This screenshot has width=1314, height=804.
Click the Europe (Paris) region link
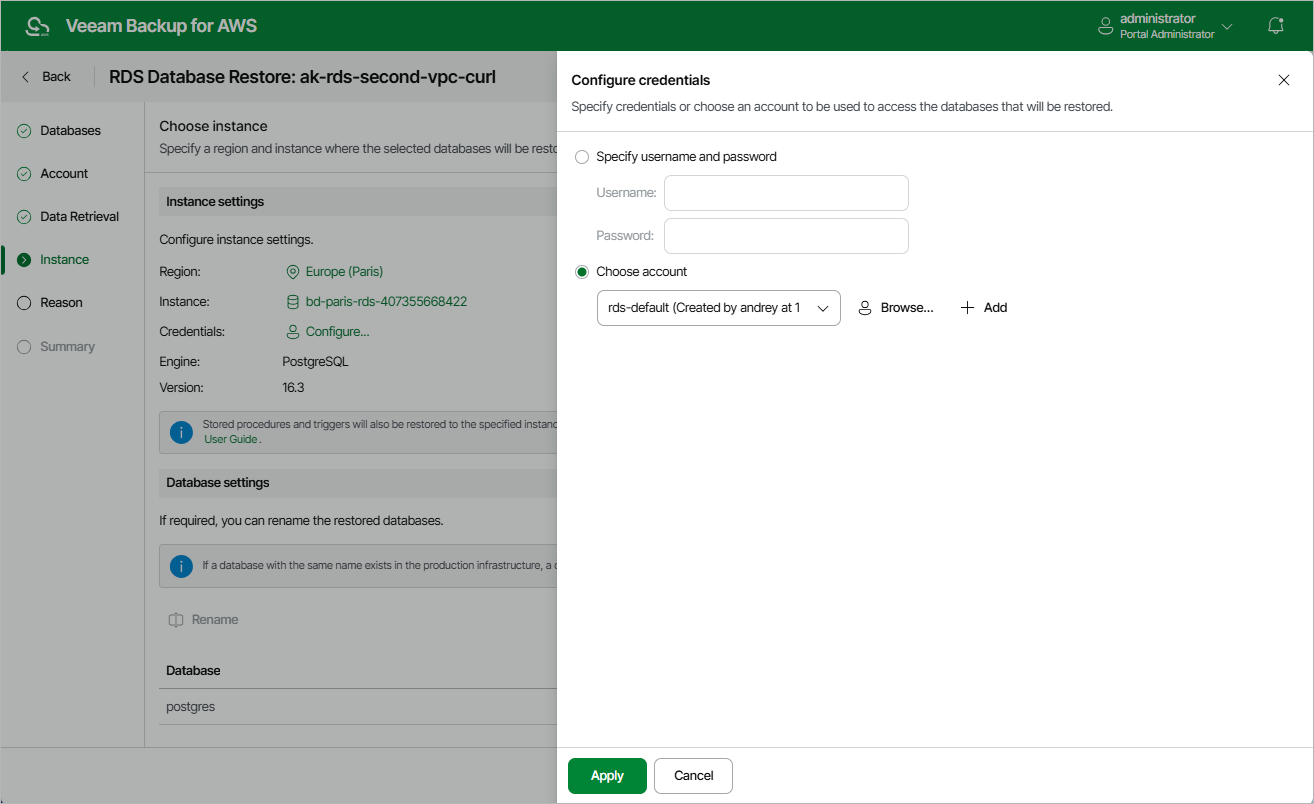click(x=344, y=272)
